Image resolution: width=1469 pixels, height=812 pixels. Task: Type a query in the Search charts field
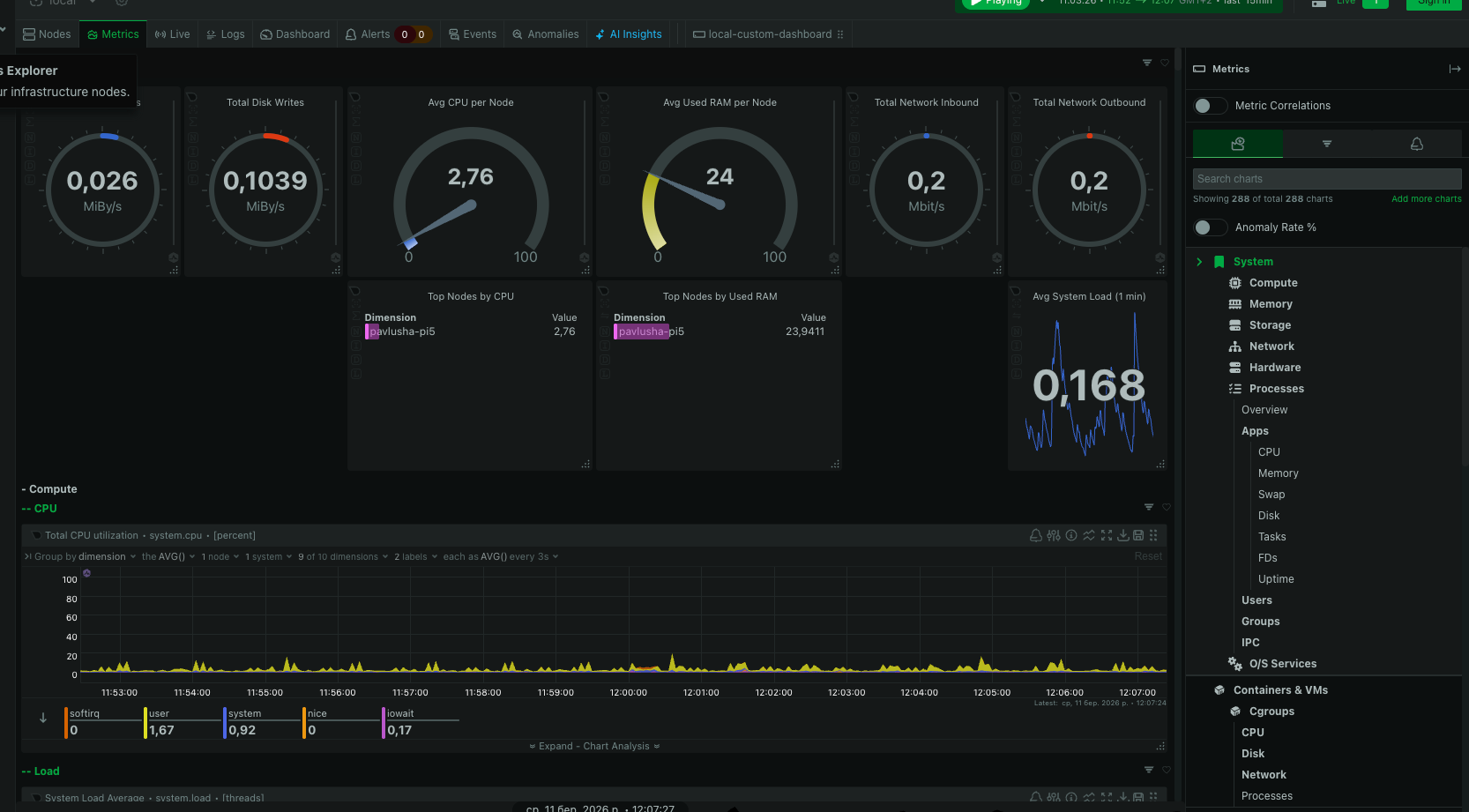(1326, 178)
